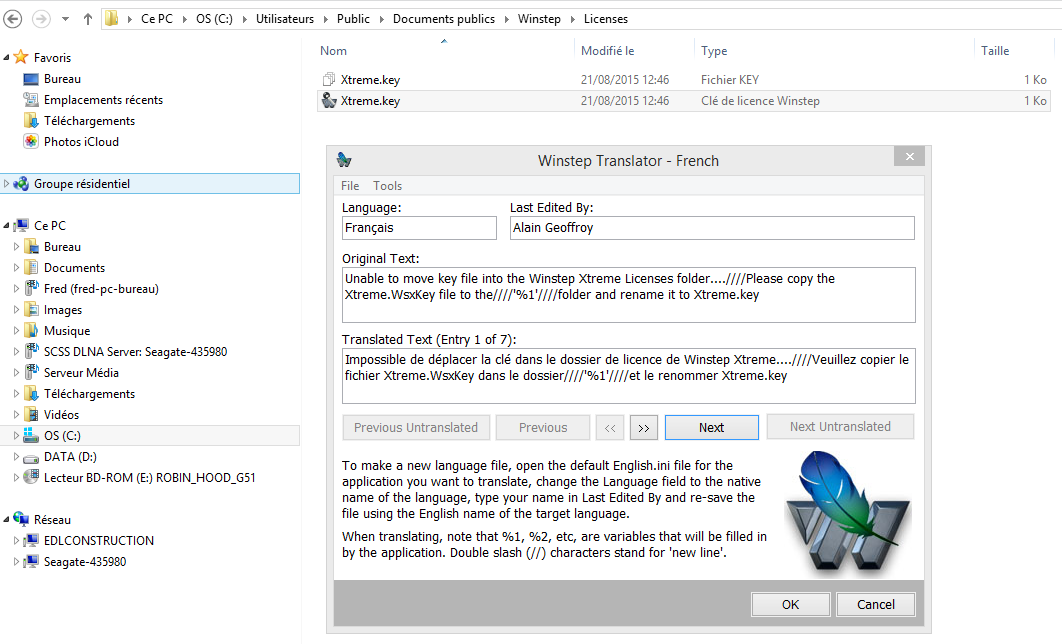
Task: Open Emplacements récents in Favoris
Action: pyautogui.click(x=103, y=100)
